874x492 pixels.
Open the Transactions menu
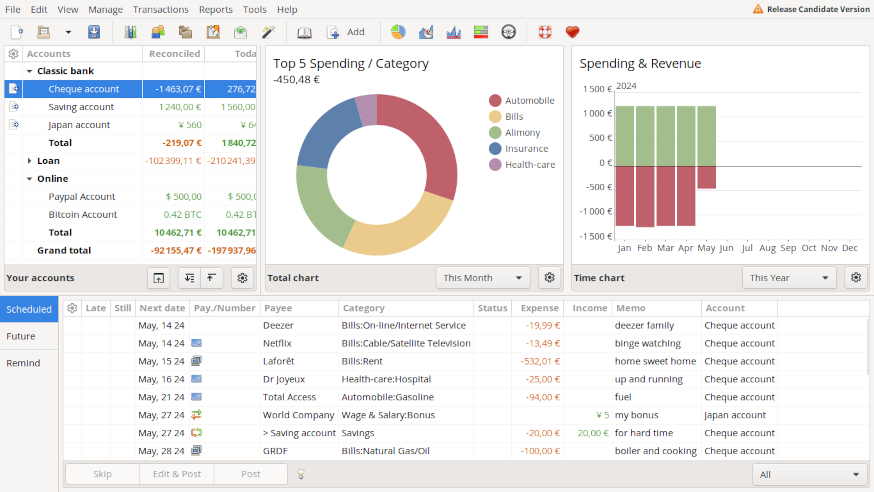(x=160, y=9)
